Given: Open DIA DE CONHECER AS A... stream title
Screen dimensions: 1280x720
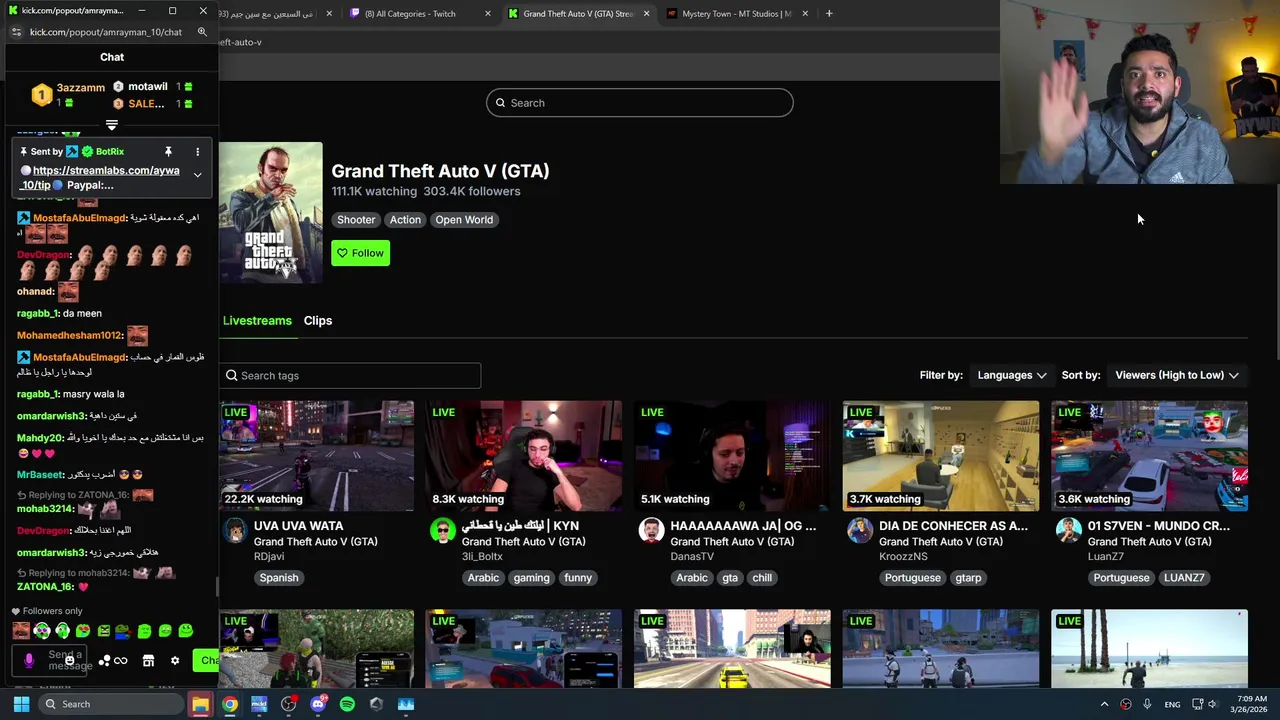Looking at the screenshot, I should 953,526.
